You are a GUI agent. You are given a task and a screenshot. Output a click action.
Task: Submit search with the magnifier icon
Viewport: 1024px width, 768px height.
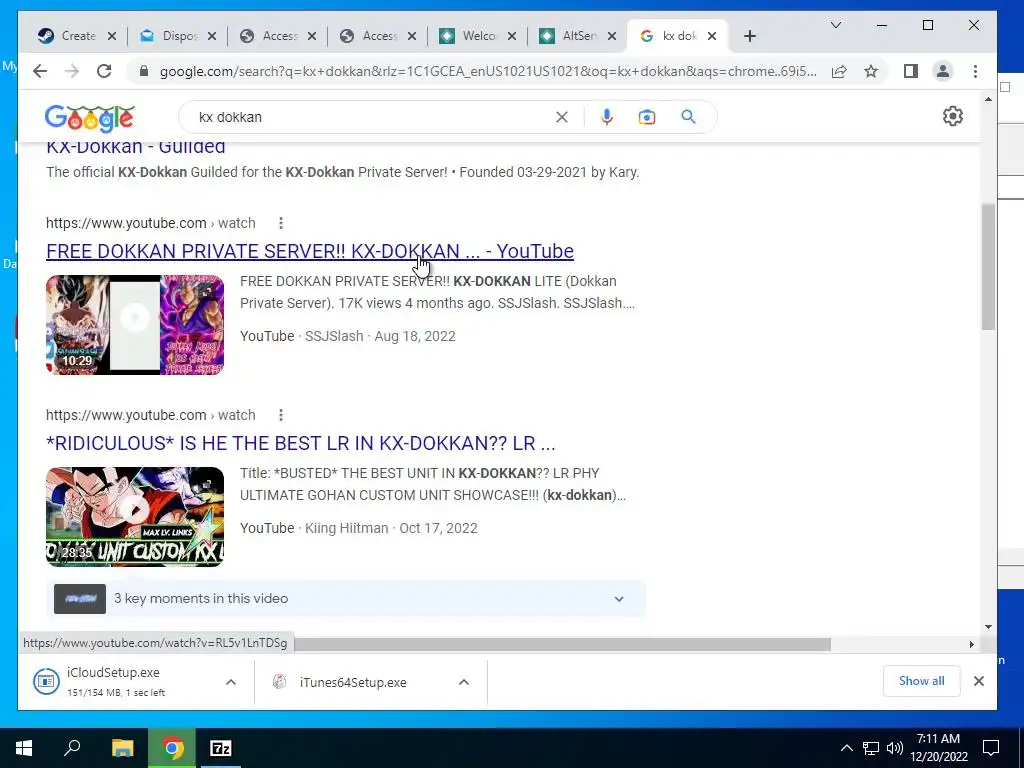pos(688,117)
